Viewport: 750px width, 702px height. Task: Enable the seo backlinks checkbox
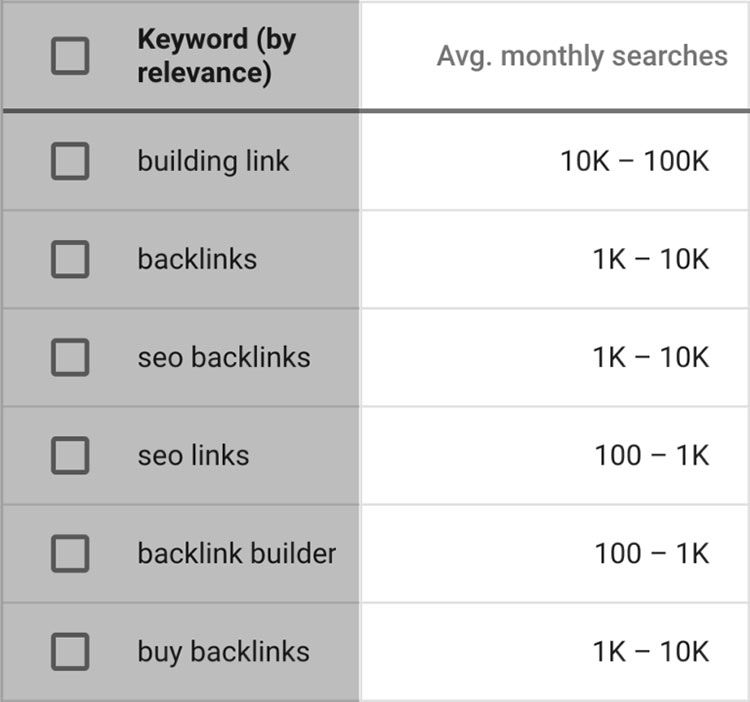click(70, 357)
